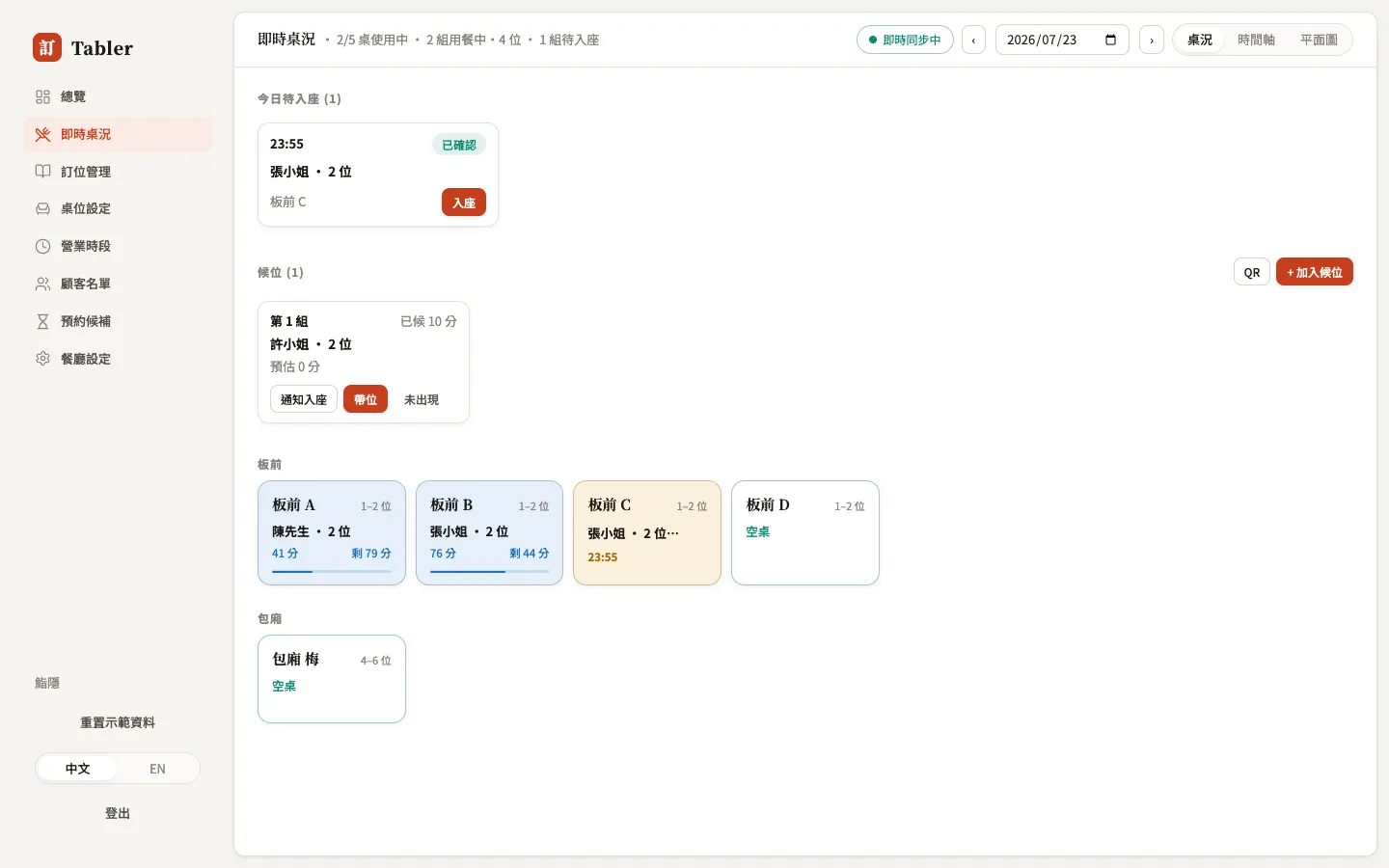Click 剩 44 分 on 板前 B

click(530, 554)
